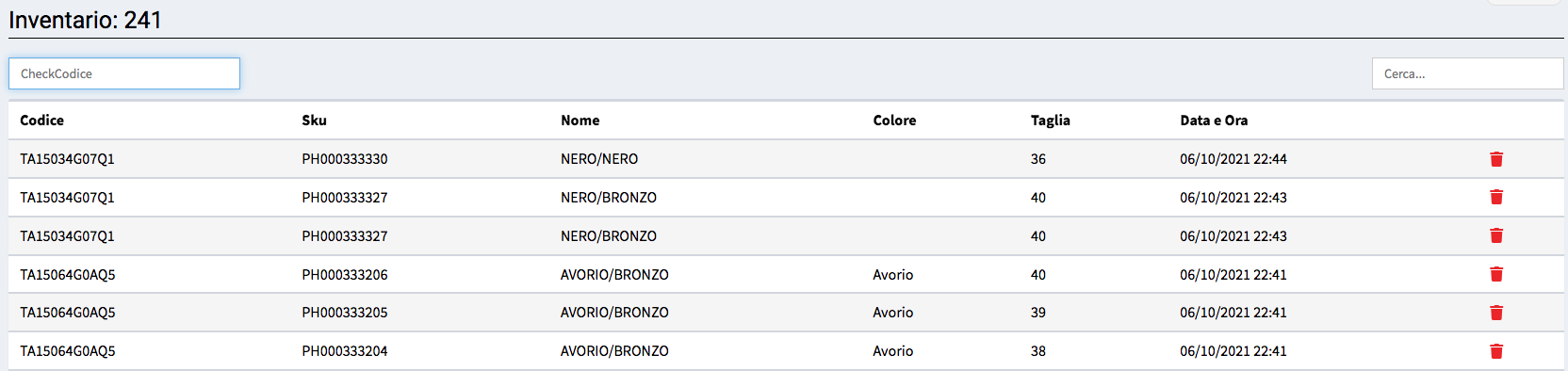Click the Cerca search box
Screen dimensions: 1568x371
pos(1467,73)
